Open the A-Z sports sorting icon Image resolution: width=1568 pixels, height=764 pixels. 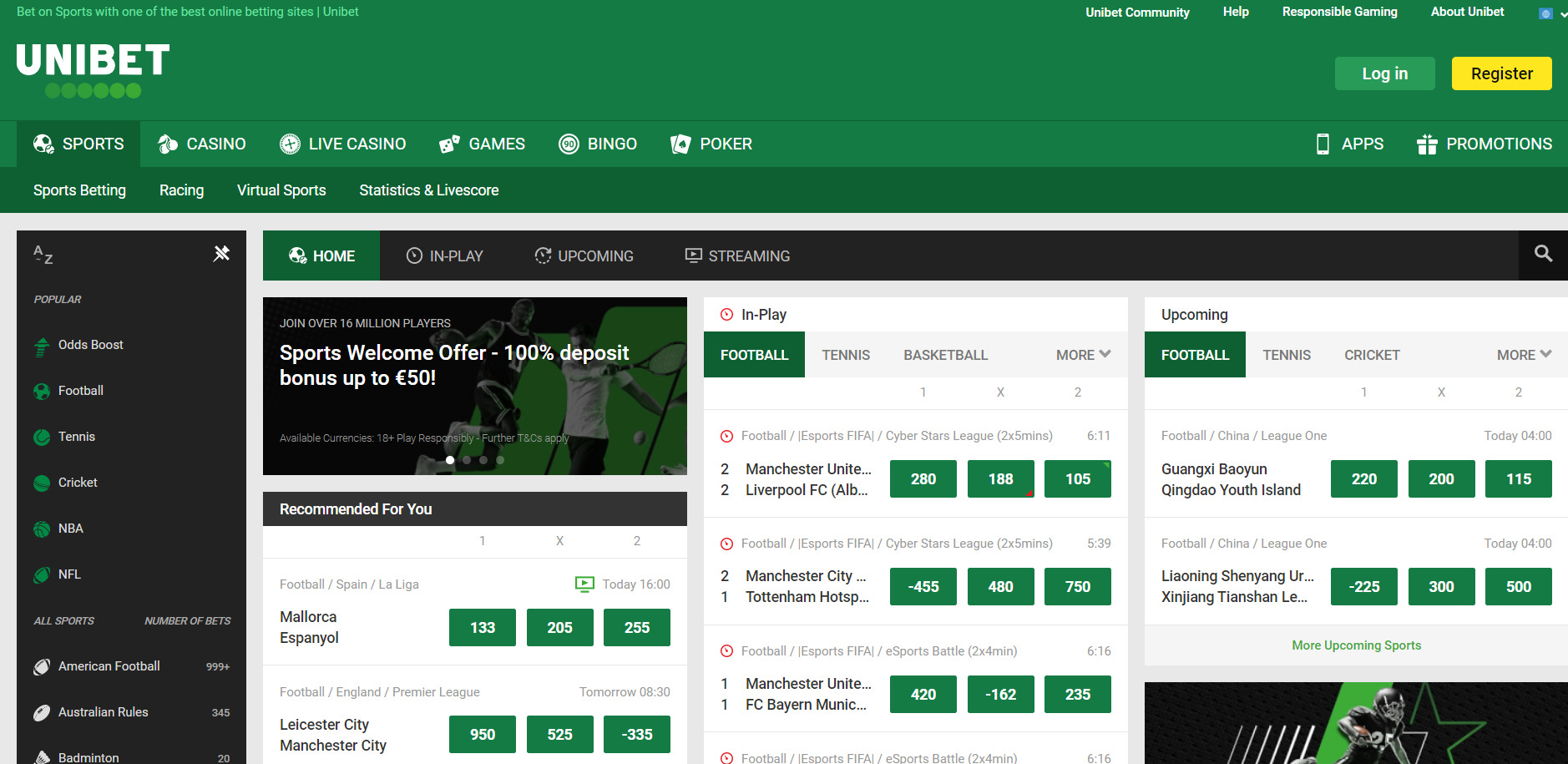click(43, 254)
